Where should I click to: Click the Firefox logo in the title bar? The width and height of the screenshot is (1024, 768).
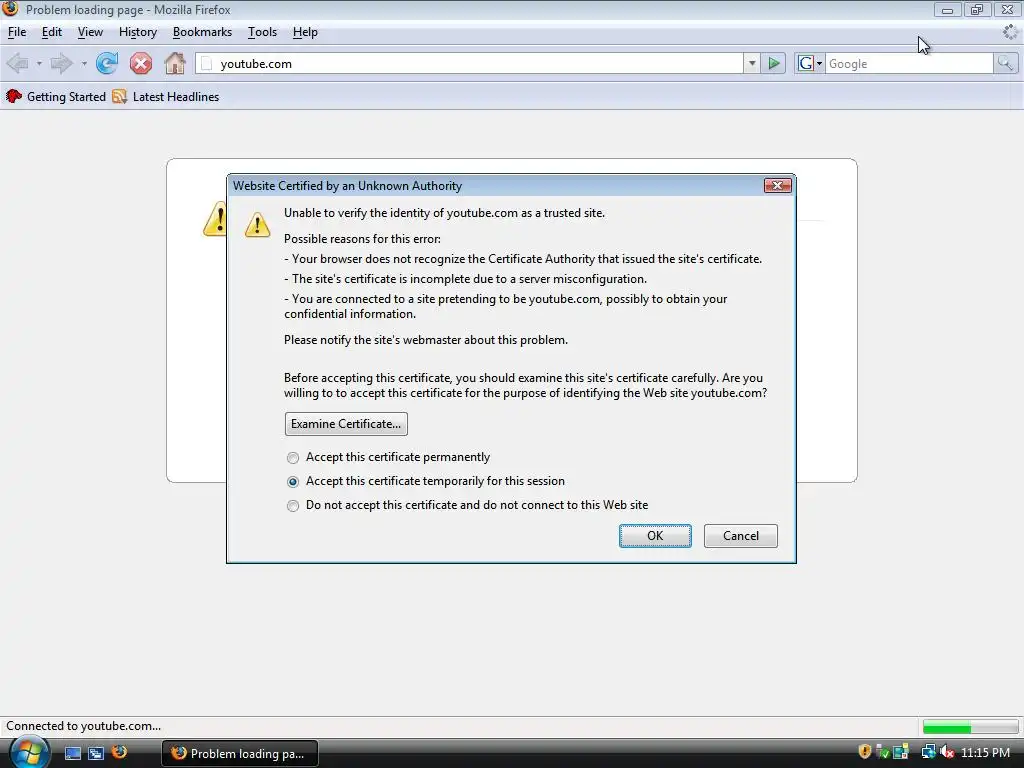(10, 8)
